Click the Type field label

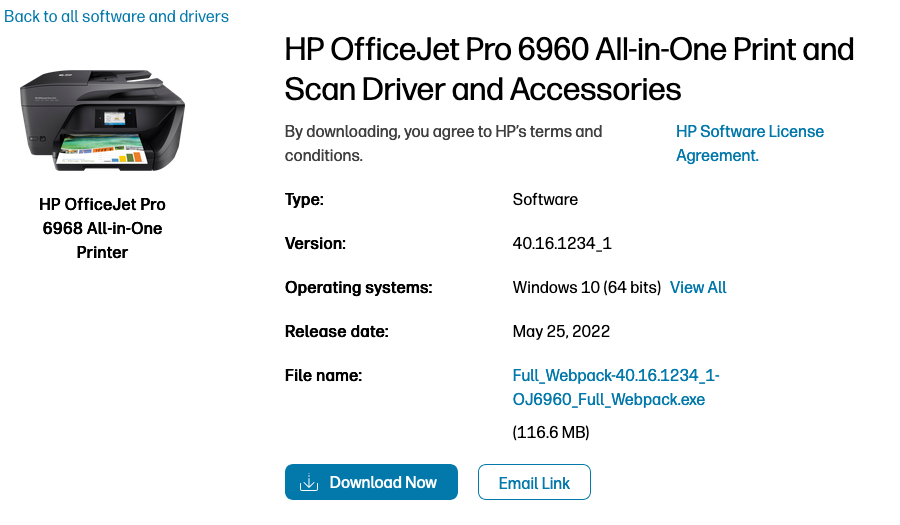click(x=304, y=199)
